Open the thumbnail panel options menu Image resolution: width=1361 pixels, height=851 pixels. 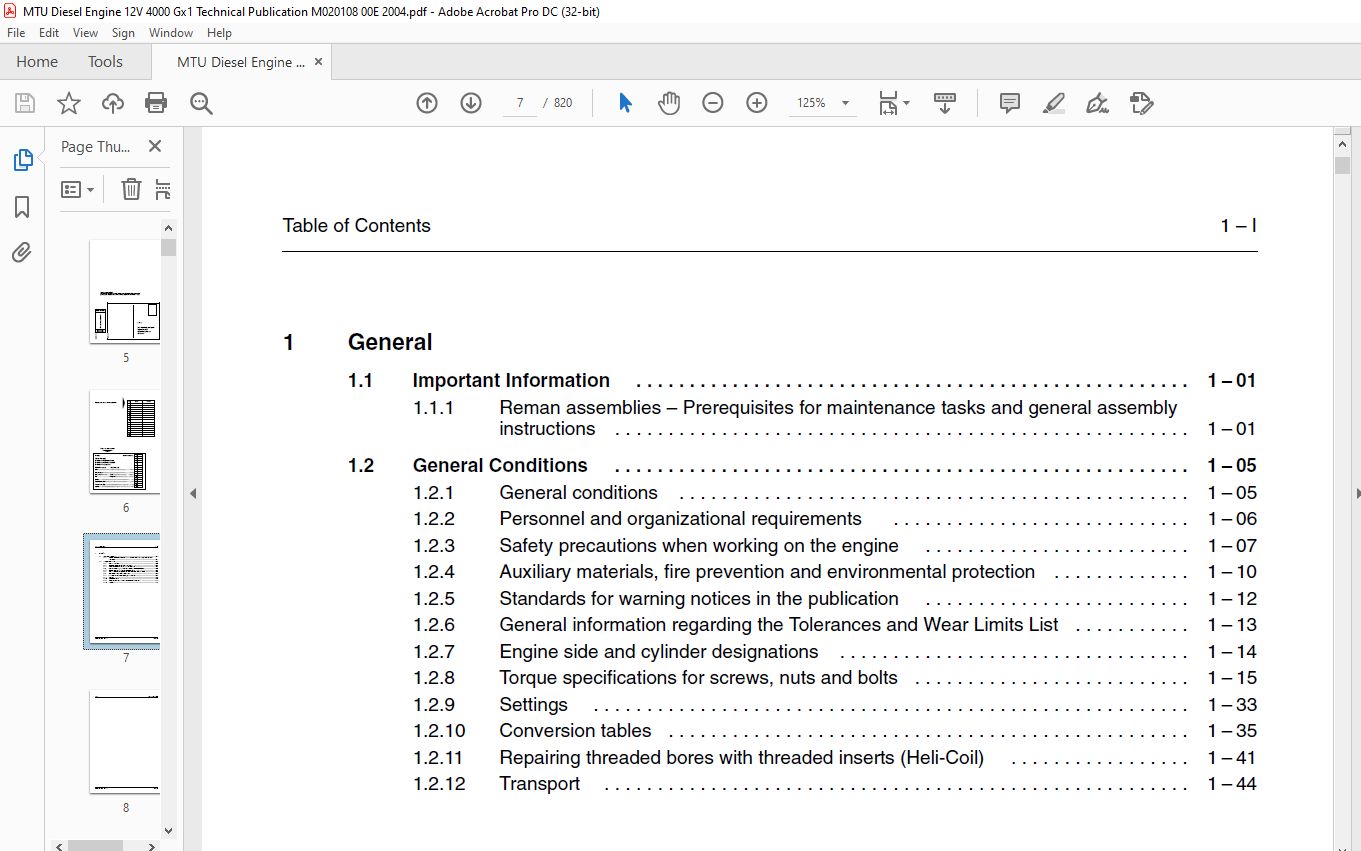point(77,189)
